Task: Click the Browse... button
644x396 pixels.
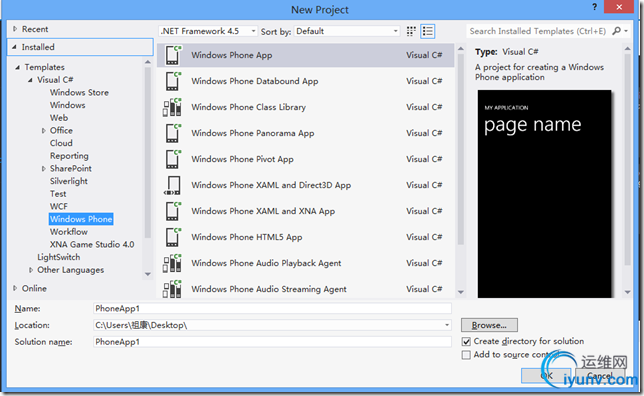Action: tap(489, 325)
